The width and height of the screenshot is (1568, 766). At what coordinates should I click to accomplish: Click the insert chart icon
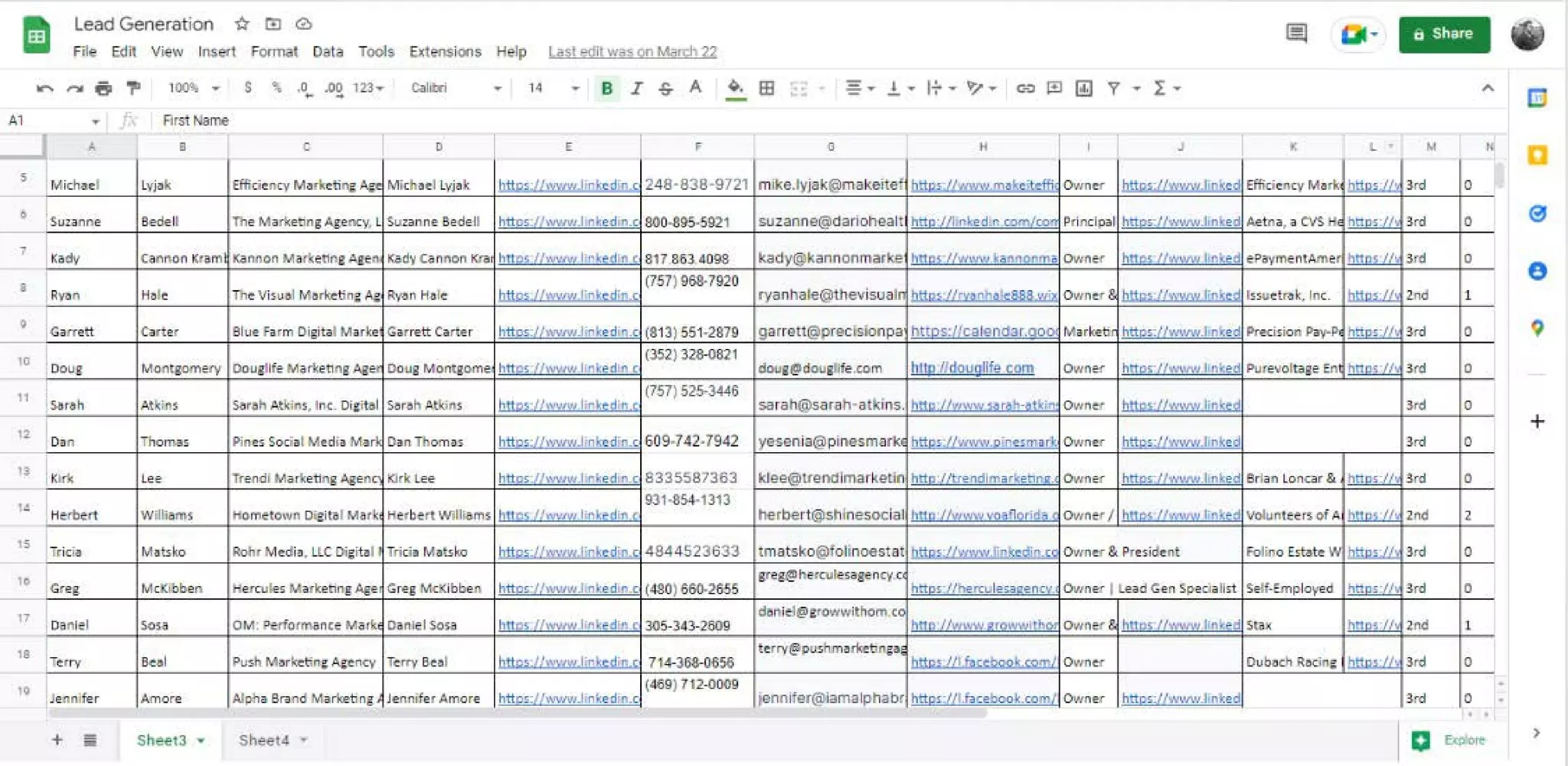[x=1083, y=89]
